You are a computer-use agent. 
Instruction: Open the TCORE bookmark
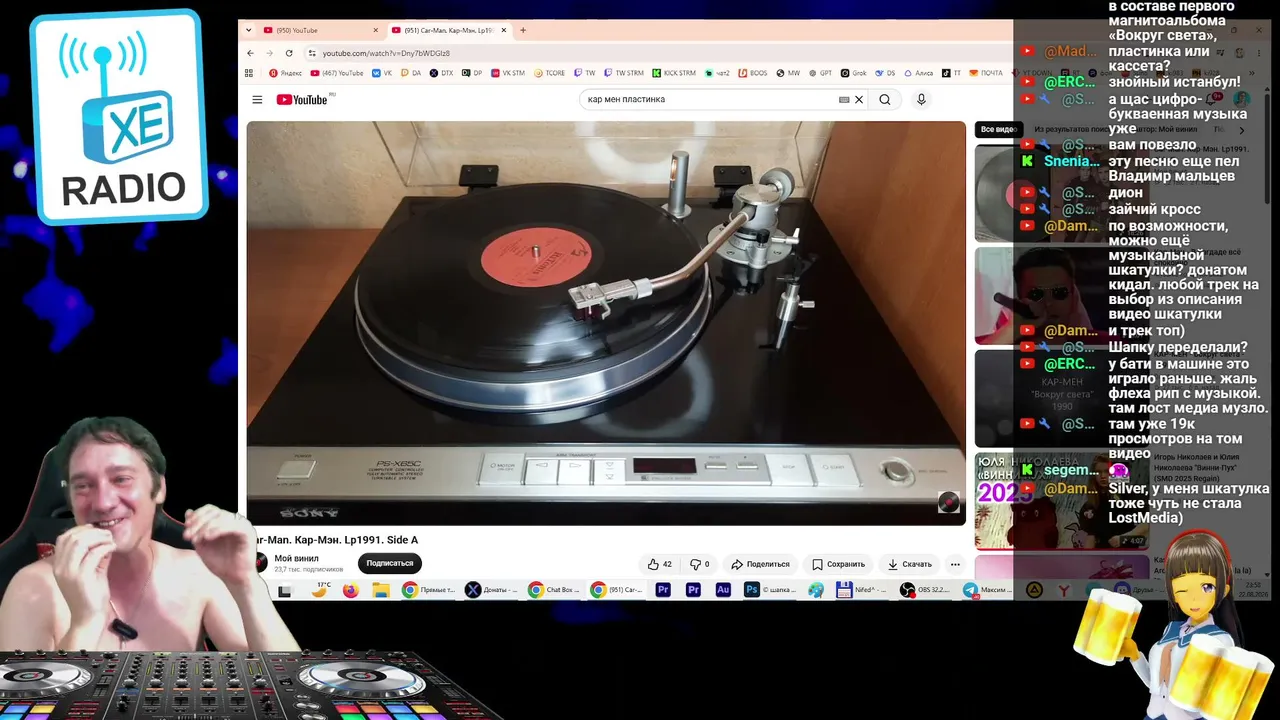tap(550, 73)
